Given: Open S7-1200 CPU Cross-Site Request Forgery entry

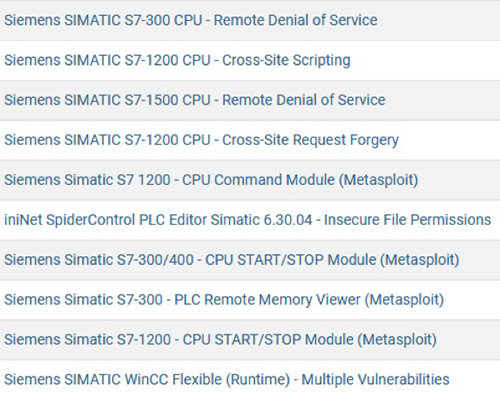Looking at the screenshot, I should pos(201,140).
